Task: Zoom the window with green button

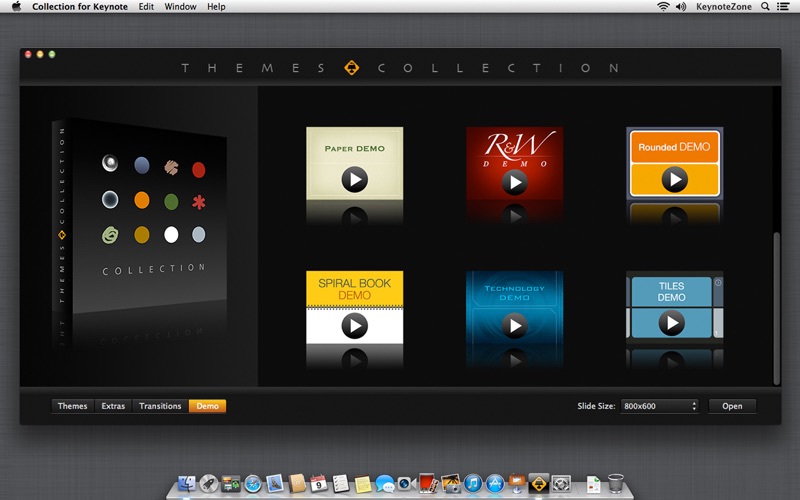Action: tap(52, 54)
